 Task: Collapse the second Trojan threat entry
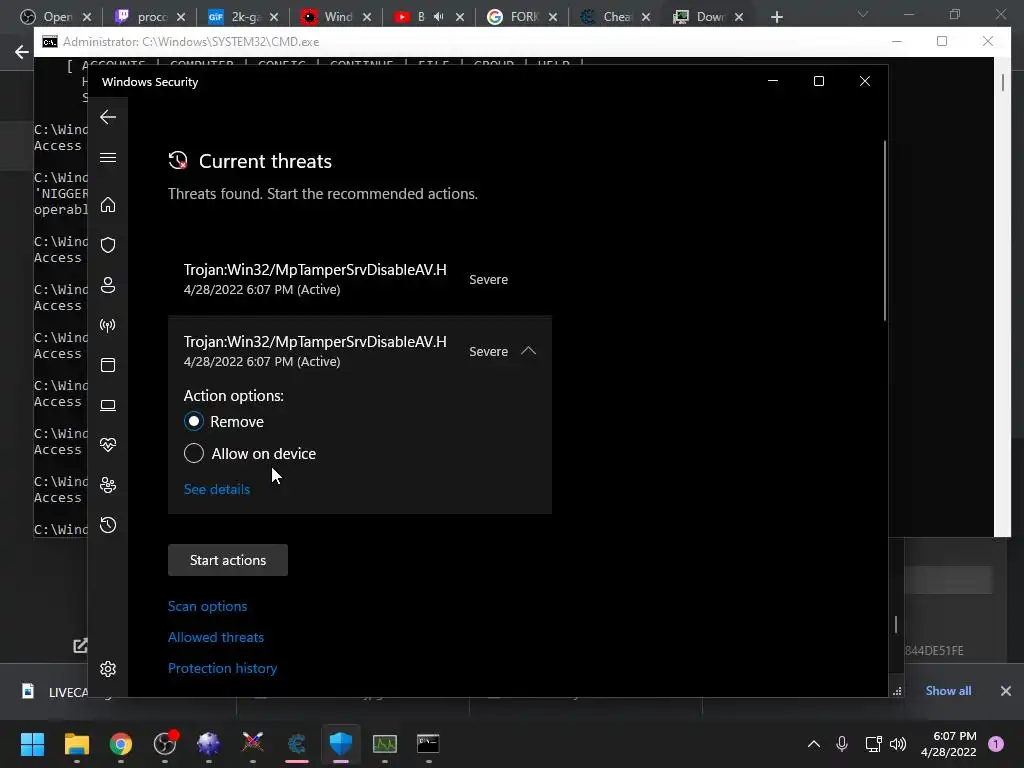528,351
